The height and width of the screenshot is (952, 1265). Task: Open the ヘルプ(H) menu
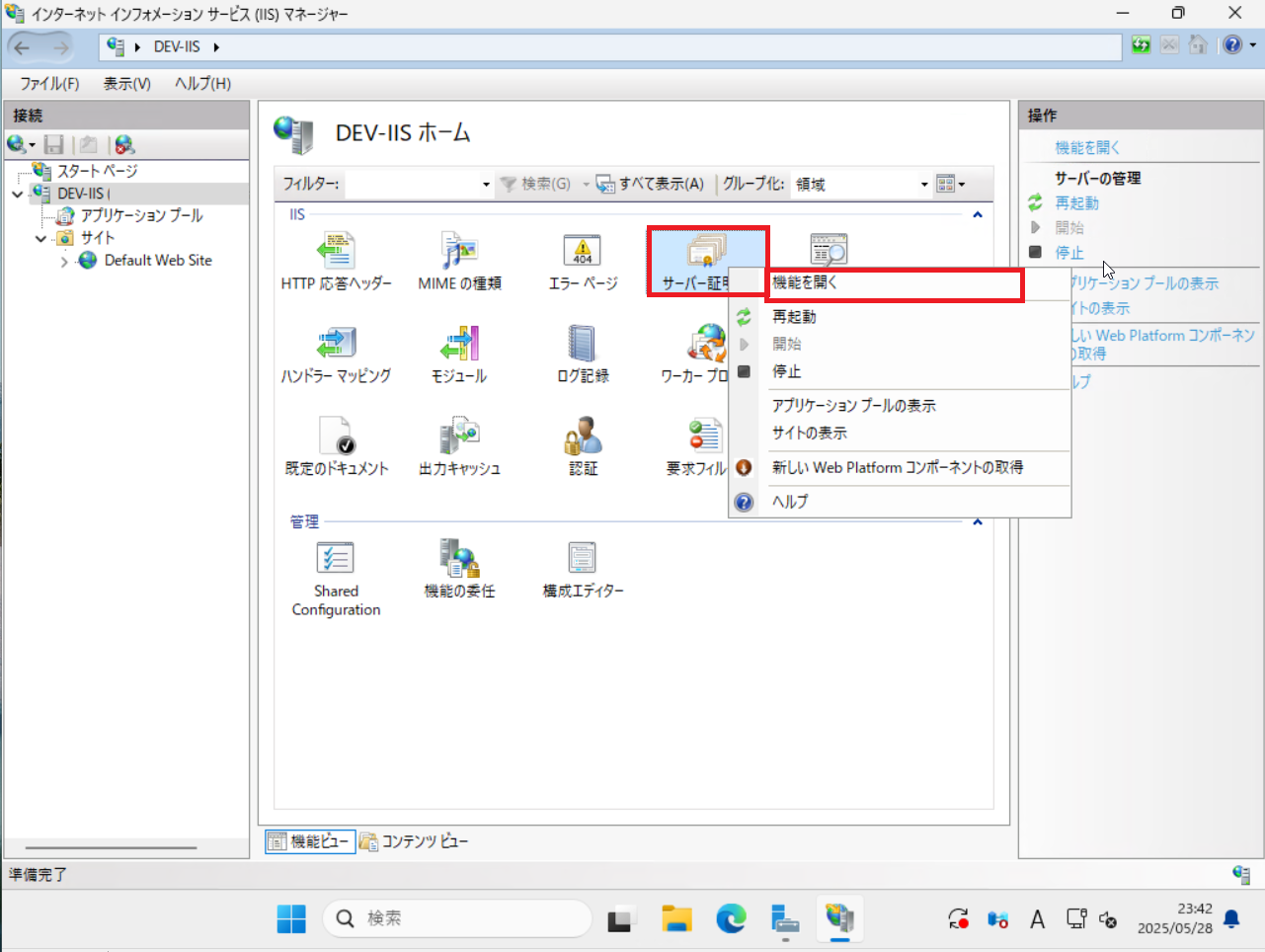point(202,84)
